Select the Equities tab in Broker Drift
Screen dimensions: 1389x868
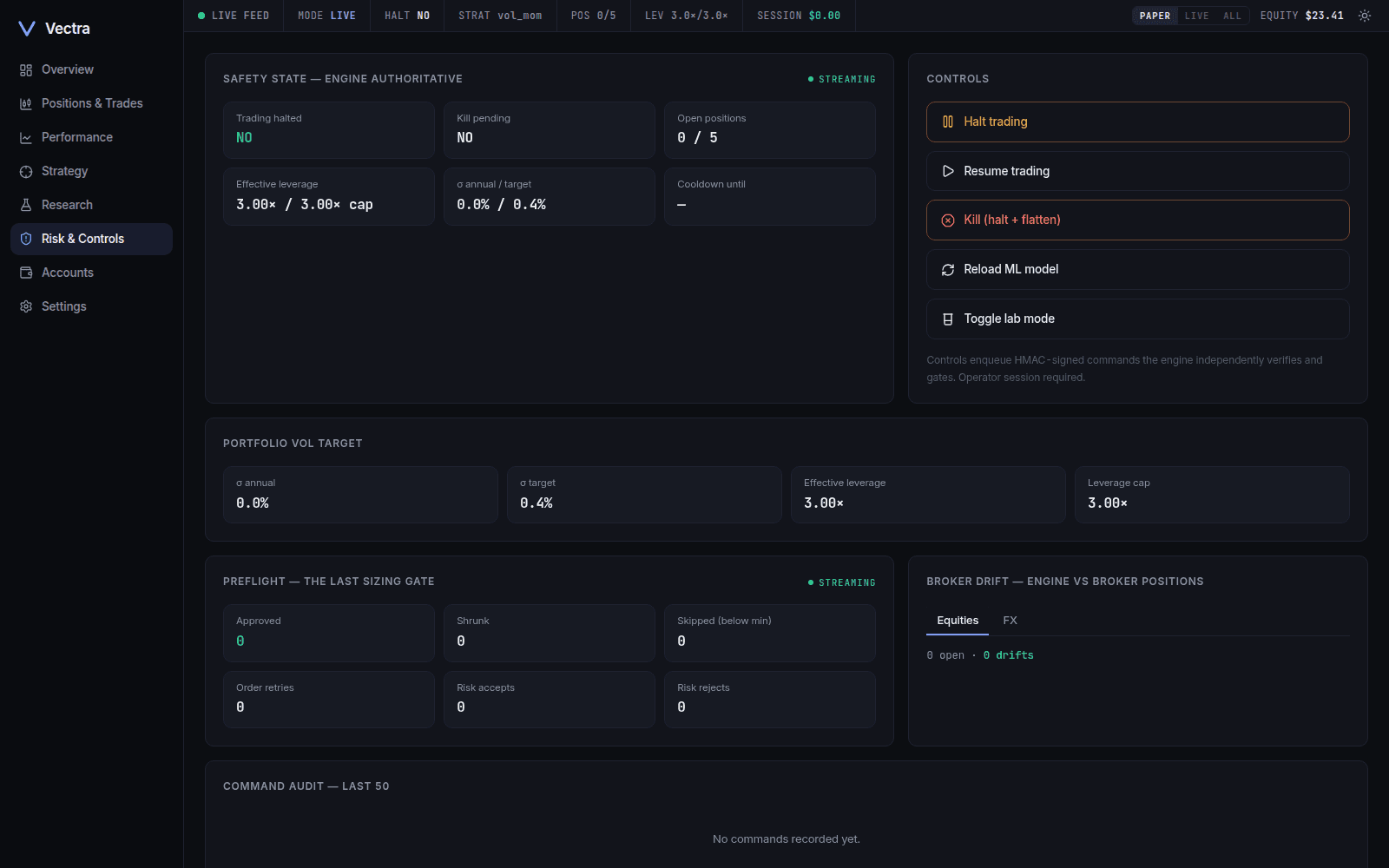(958, 621)
